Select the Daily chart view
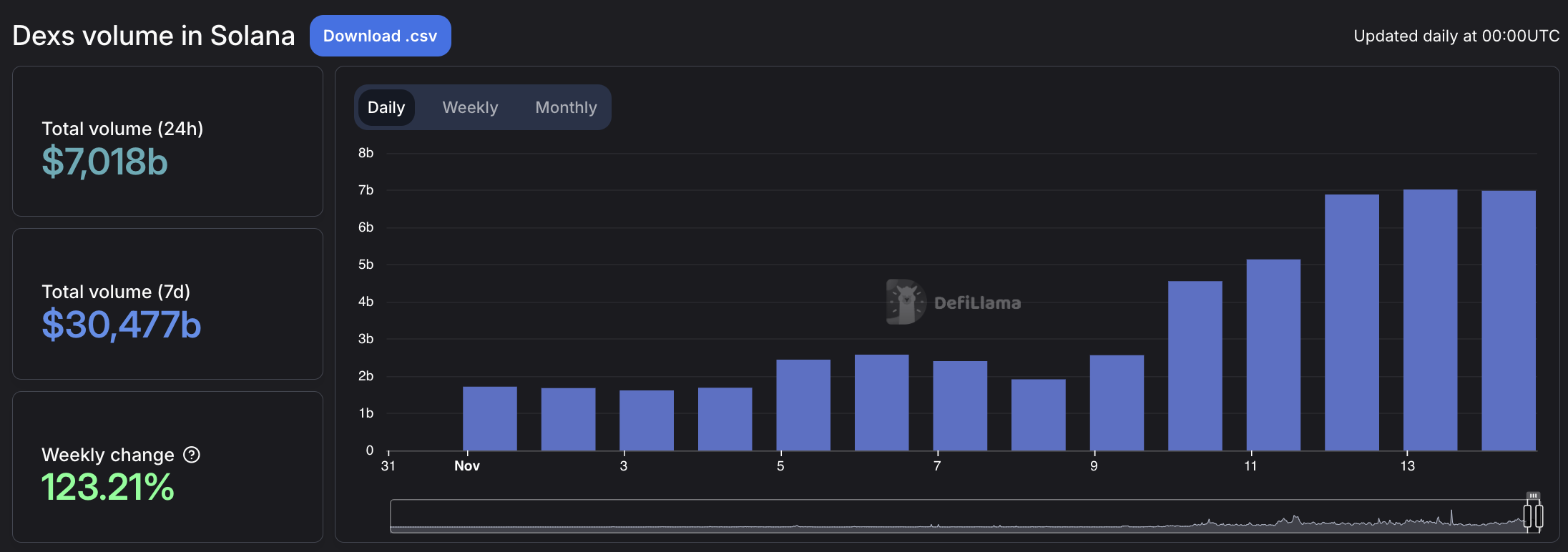The image size is (1568, 552). [386, 107]
